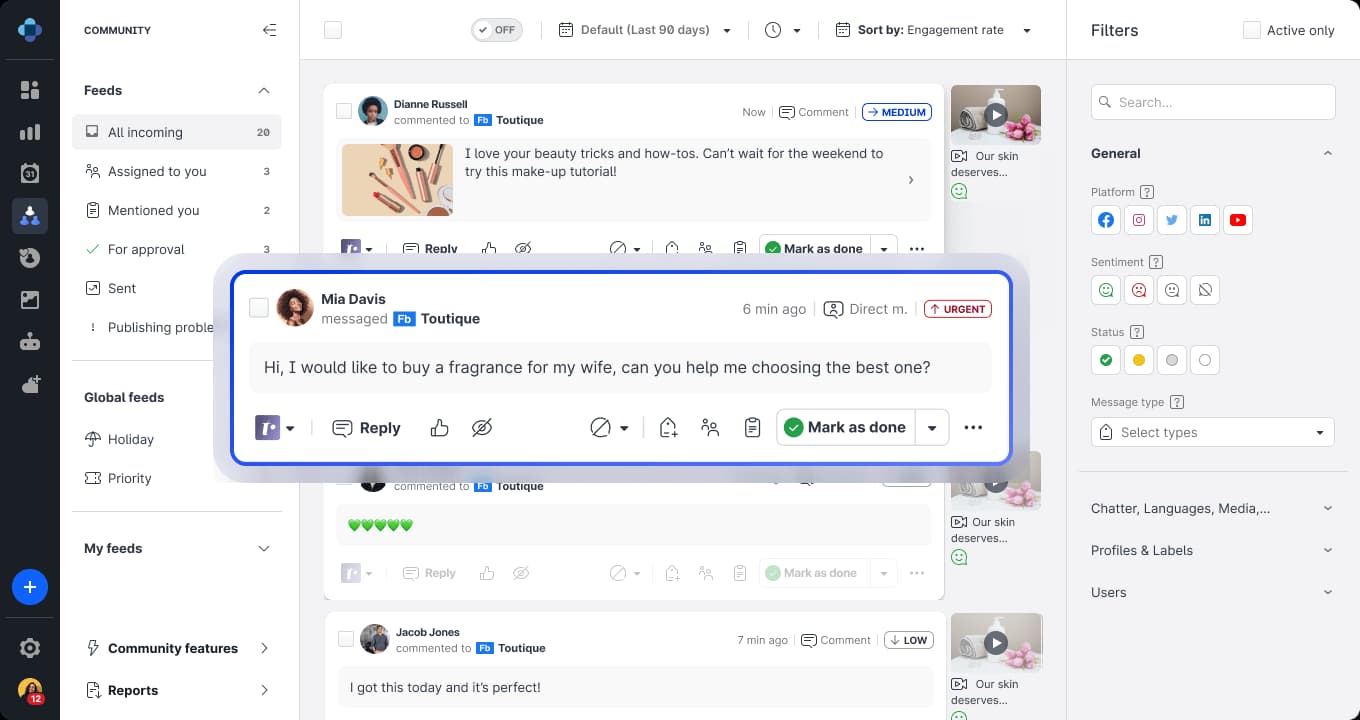This screenshot has height=720, width=1360.
Task: Filter by negative sentiment emoji icon
Action: pos(1139,290)
